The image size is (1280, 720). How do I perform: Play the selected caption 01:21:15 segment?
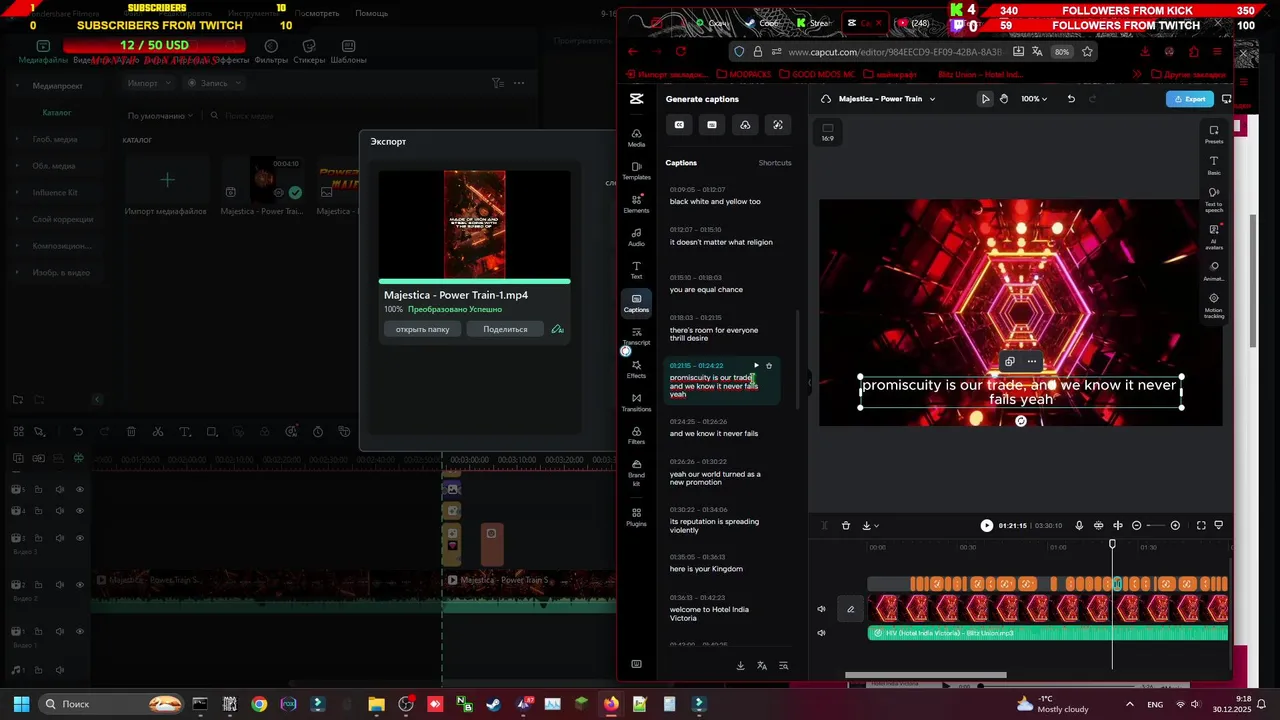pyautogui.click(x=756, y=366)
